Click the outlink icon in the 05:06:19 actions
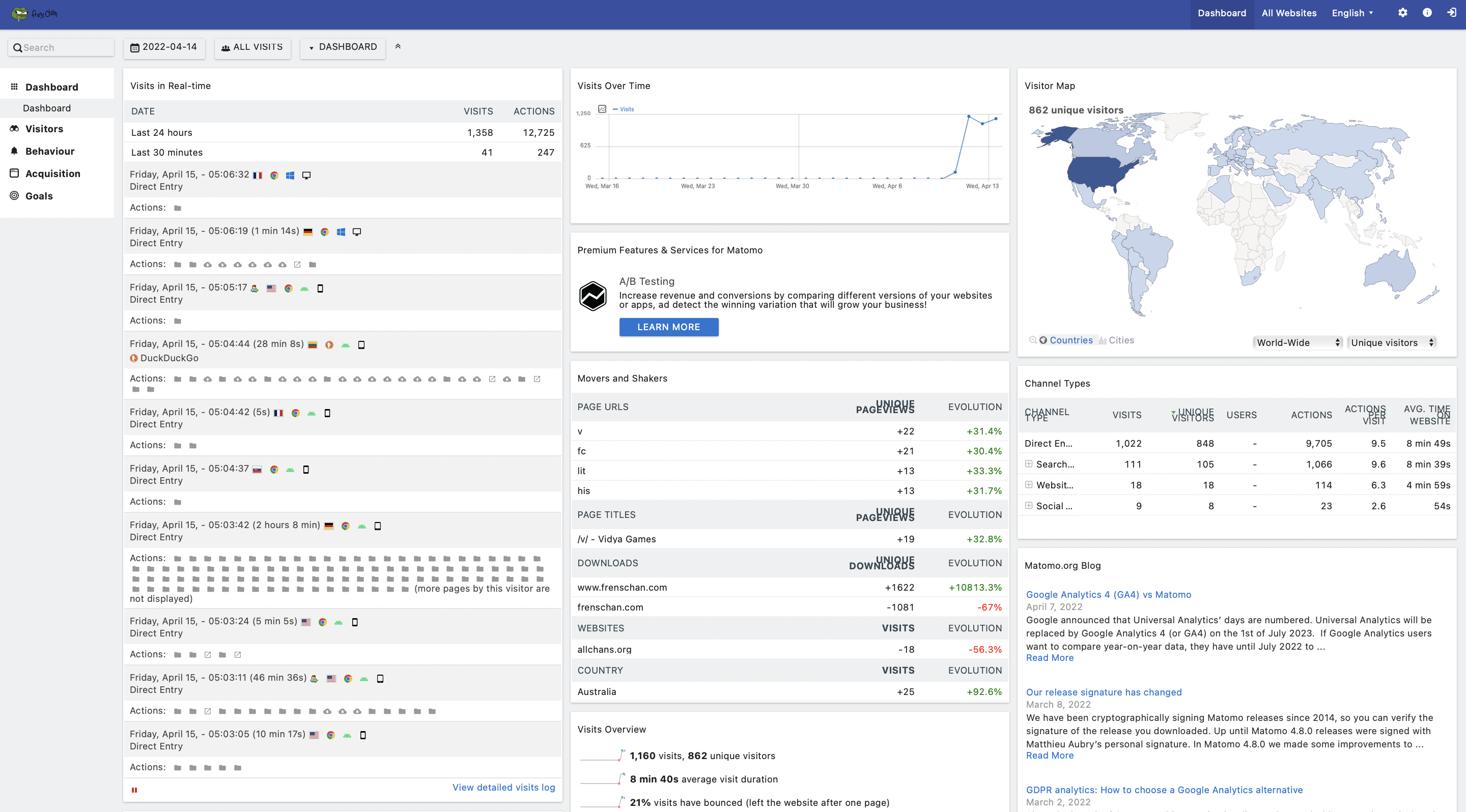This screenshot has height=812, width=1466. (297, 265)
